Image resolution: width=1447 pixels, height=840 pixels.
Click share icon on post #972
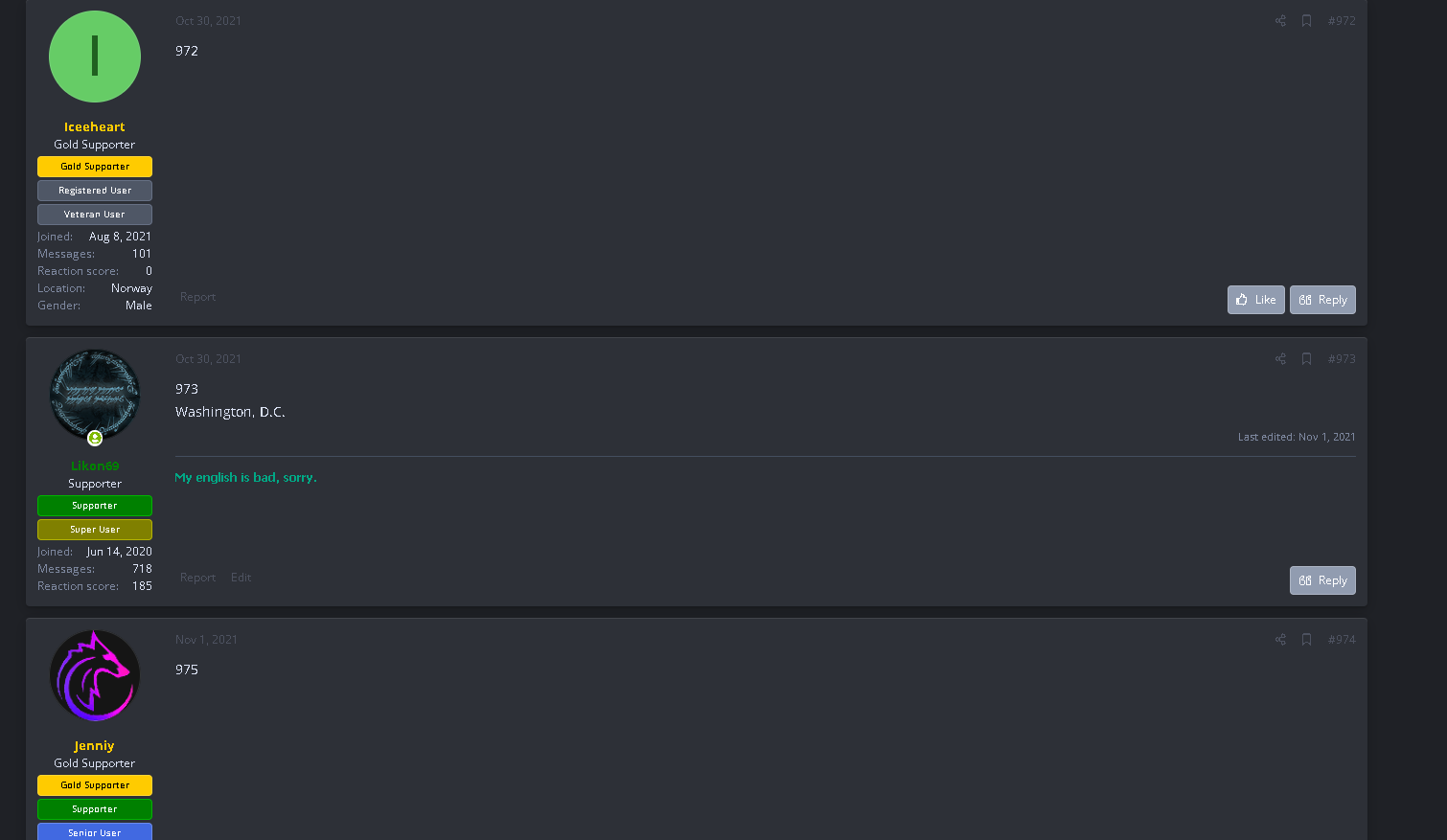(x=1280, y=21)
